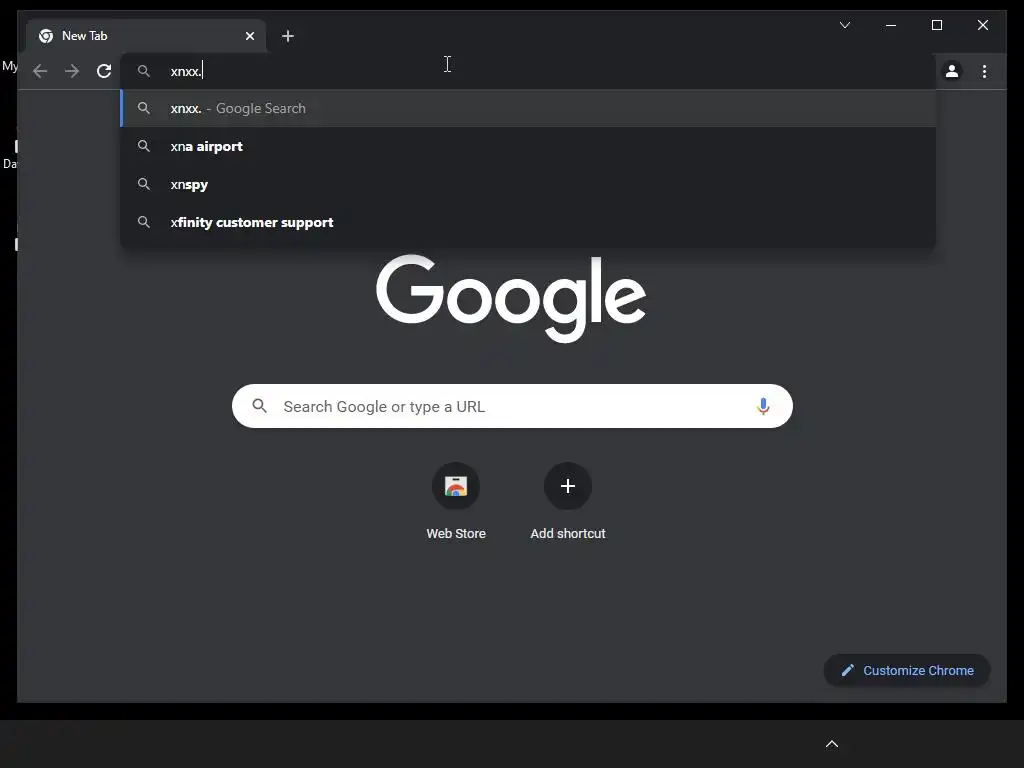
Task: Click the magnifier icon in the address bar
Action: tap(144, 71)
